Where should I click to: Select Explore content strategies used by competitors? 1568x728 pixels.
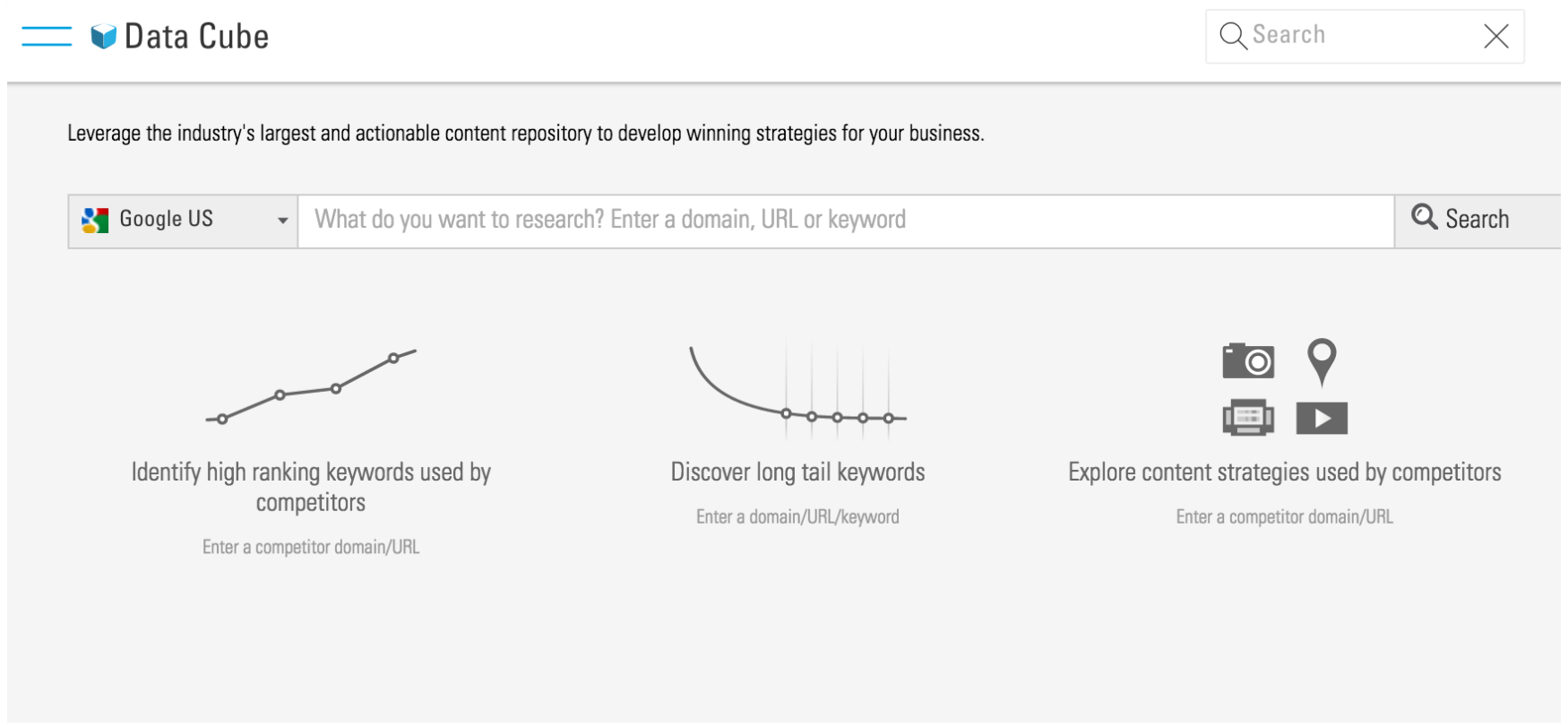click(x=1284, y=472)
